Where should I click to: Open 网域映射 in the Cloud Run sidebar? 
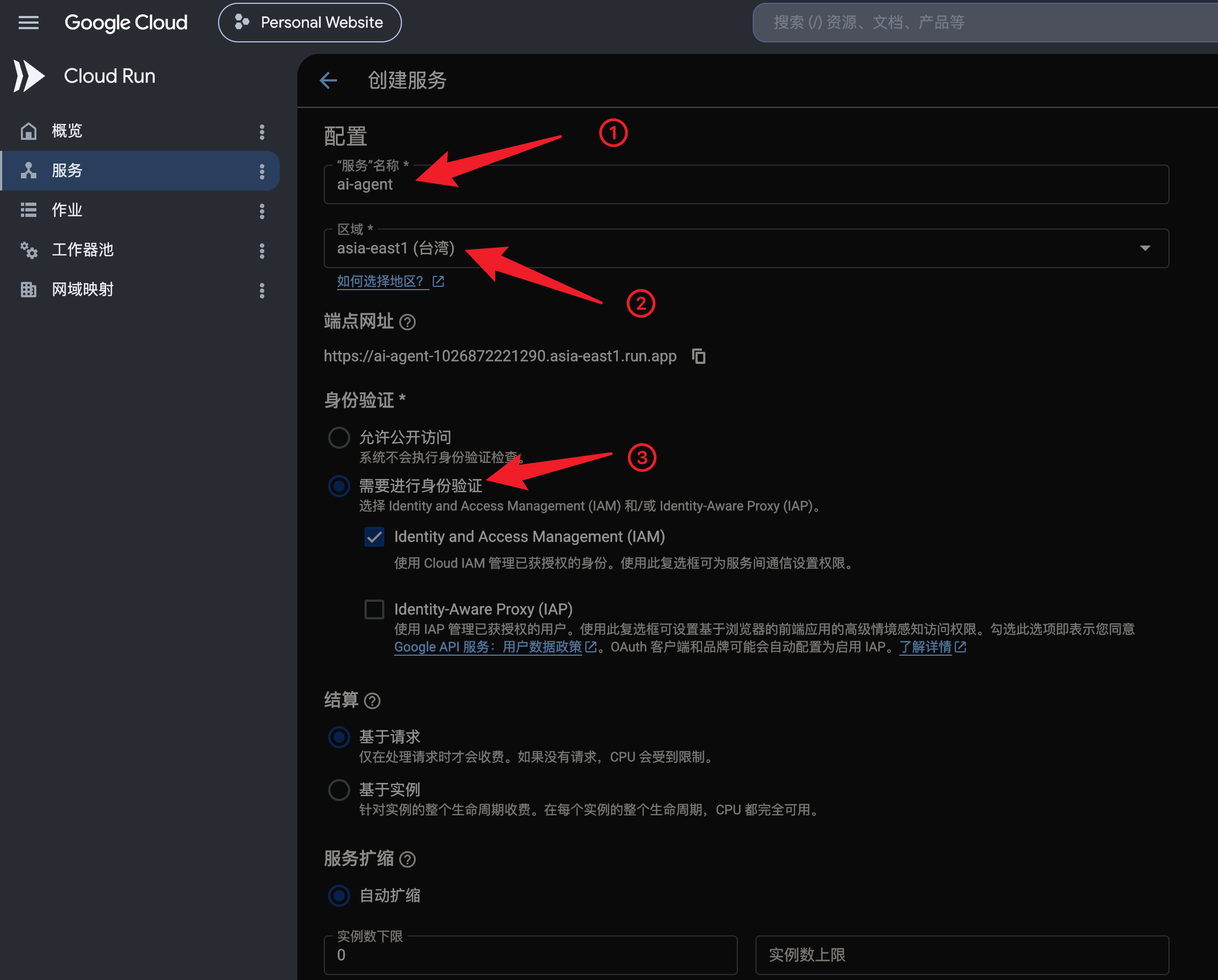140,290
